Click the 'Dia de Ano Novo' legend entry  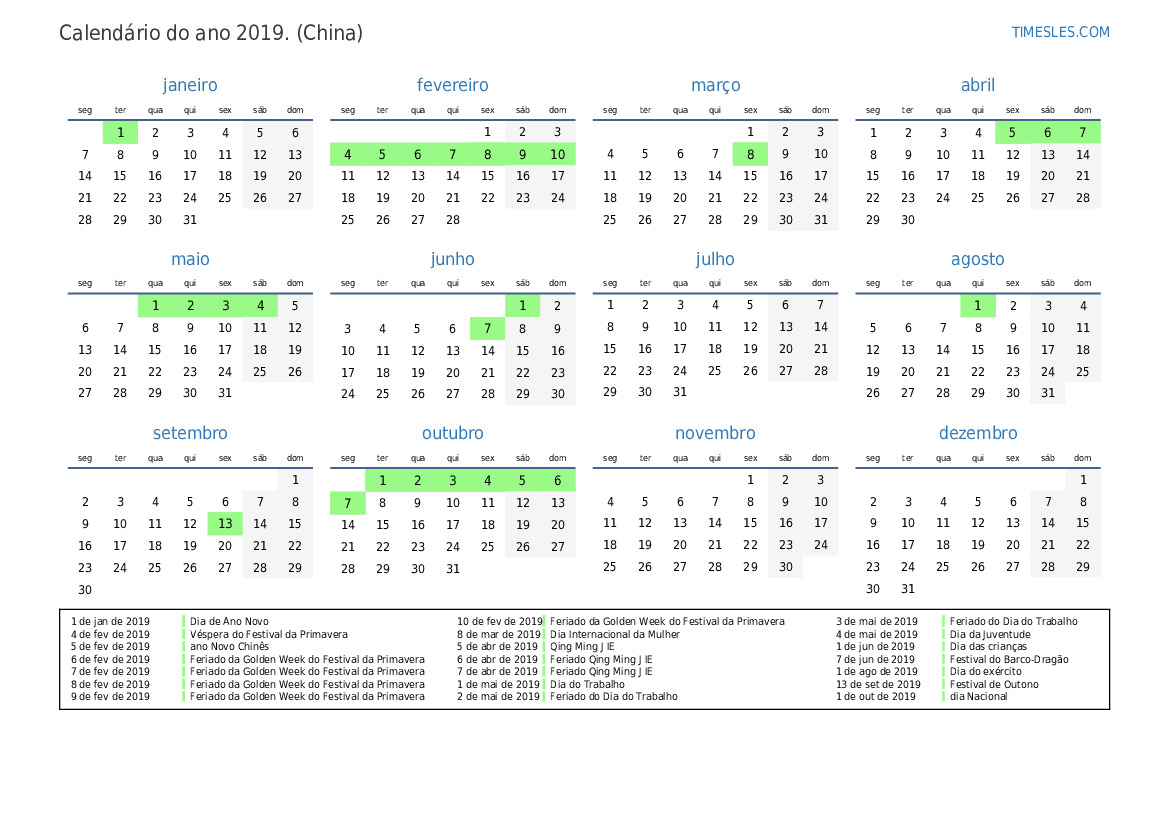pos(229,622)
